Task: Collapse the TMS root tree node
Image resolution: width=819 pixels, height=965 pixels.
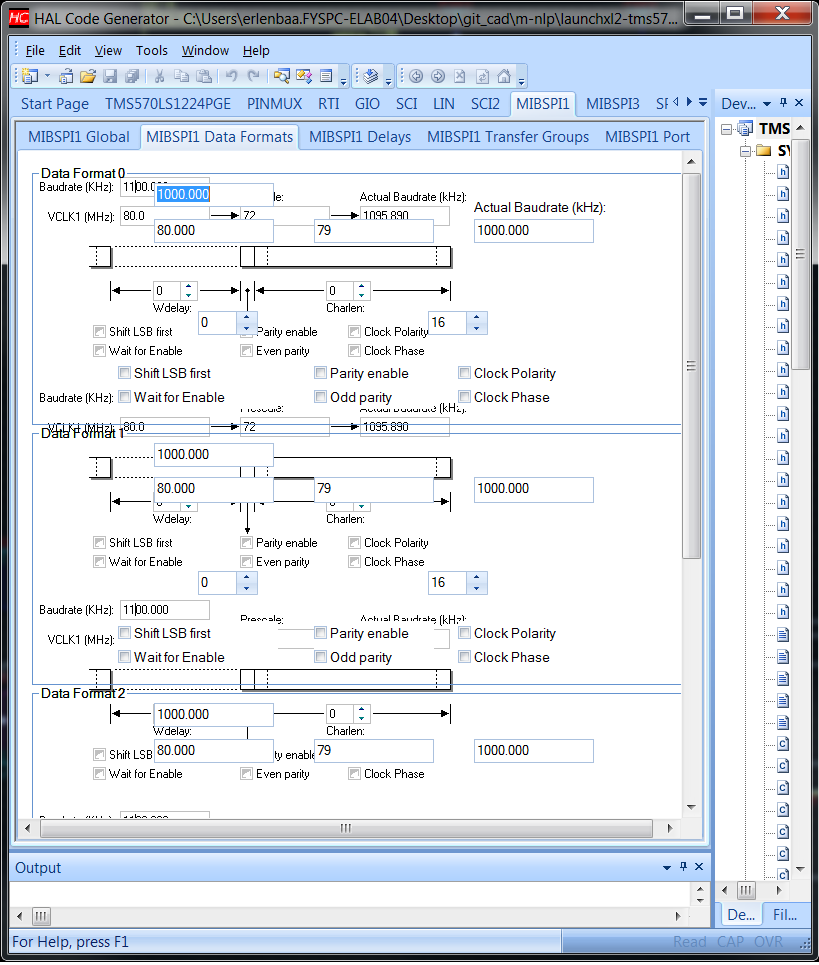Action: (727, 129)
